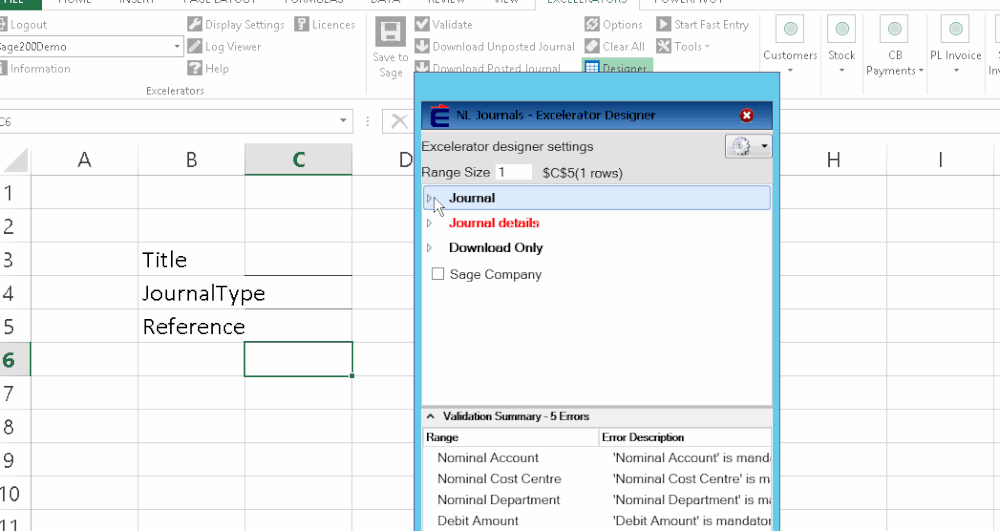Screen dimensions: 1000x531
Task: Open the Tools menu dropdown
Action: coord(683,47)
